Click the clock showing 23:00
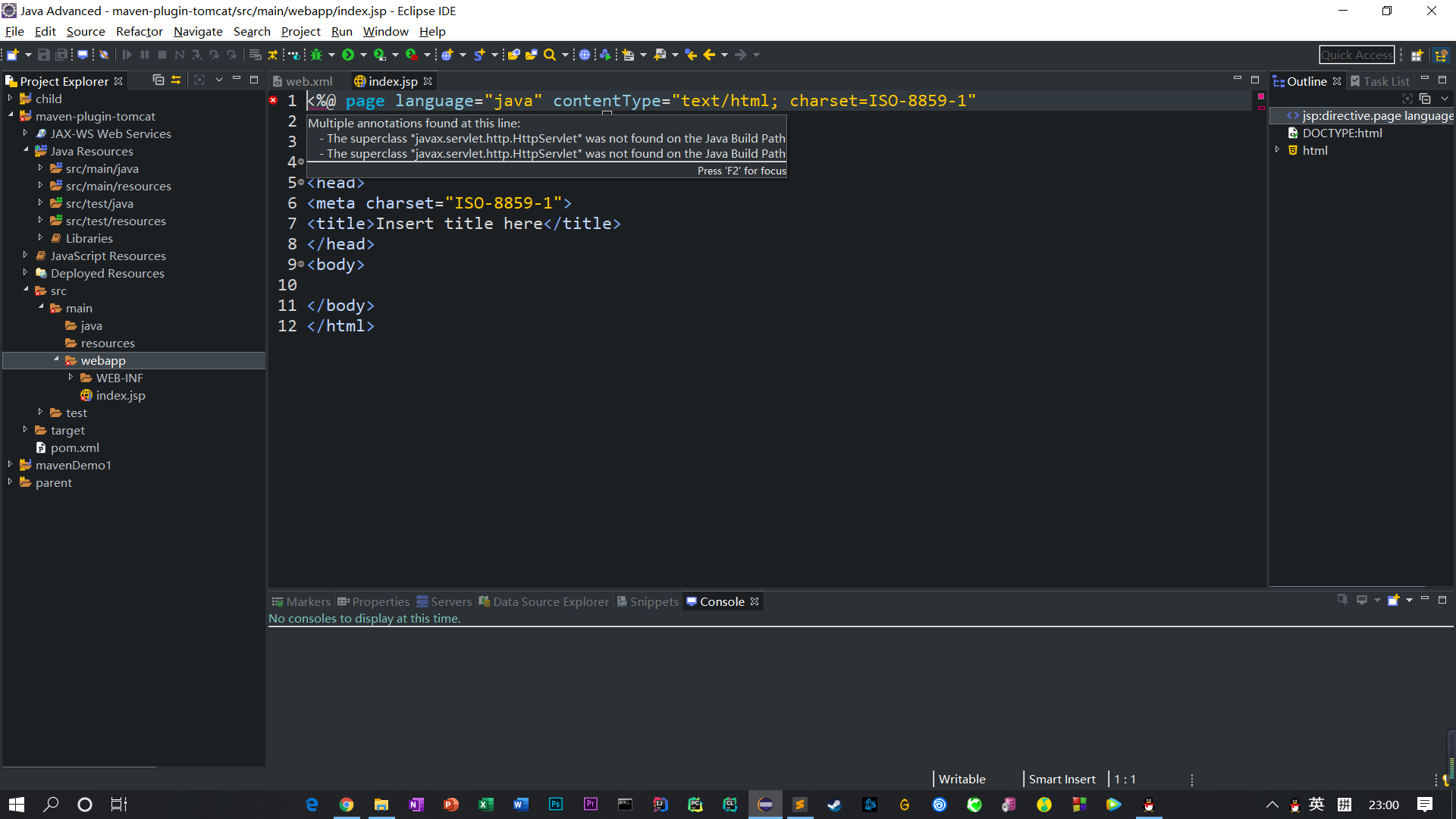 point(1383,805)
